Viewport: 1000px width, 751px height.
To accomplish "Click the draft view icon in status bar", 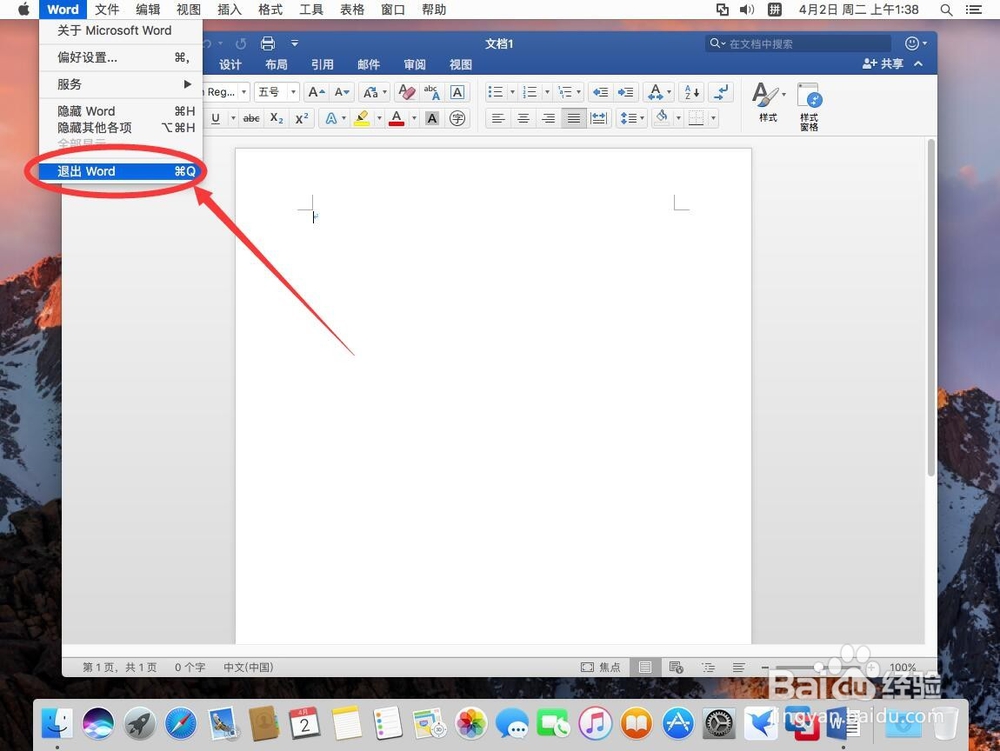I will click(739, 667).
